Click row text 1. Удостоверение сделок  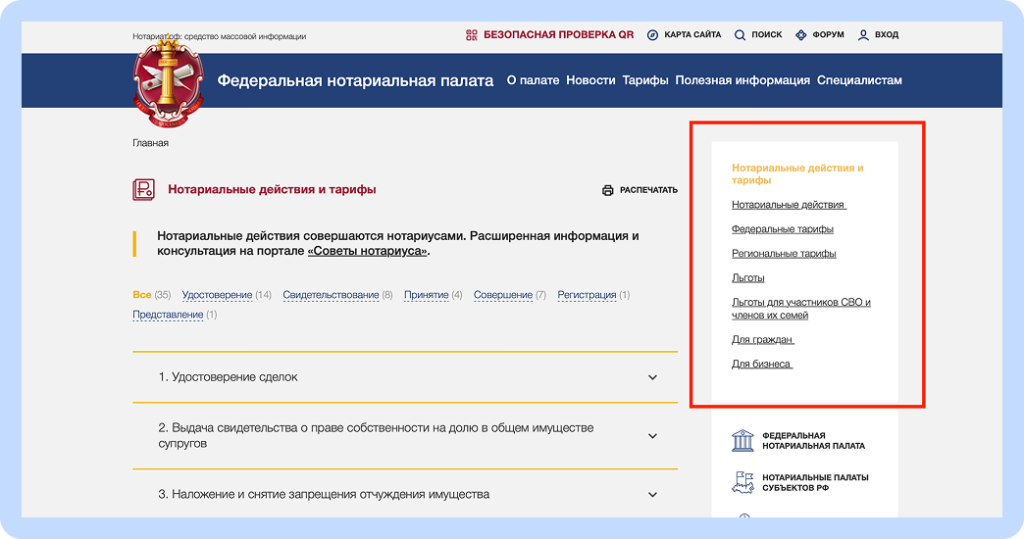tap(228, 377)
